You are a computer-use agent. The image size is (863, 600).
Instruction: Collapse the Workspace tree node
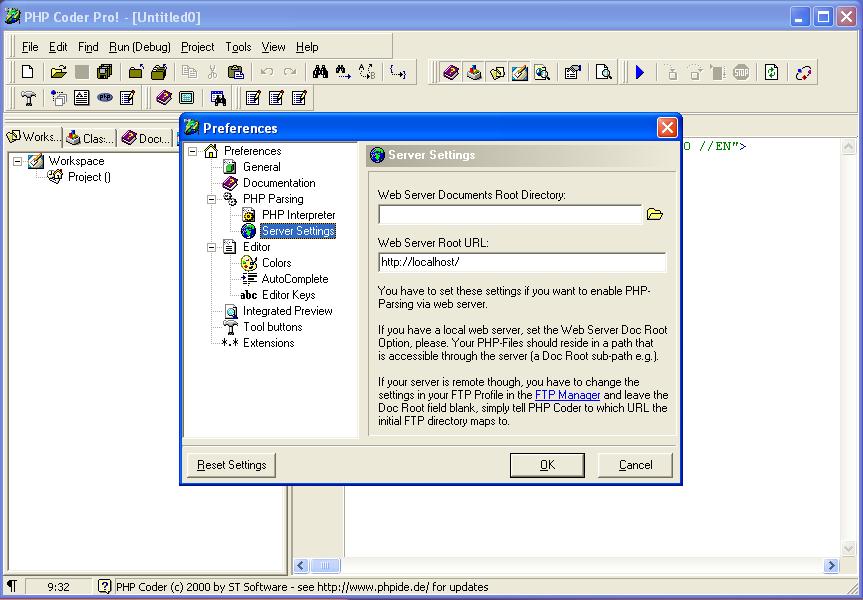coord(18,161)
